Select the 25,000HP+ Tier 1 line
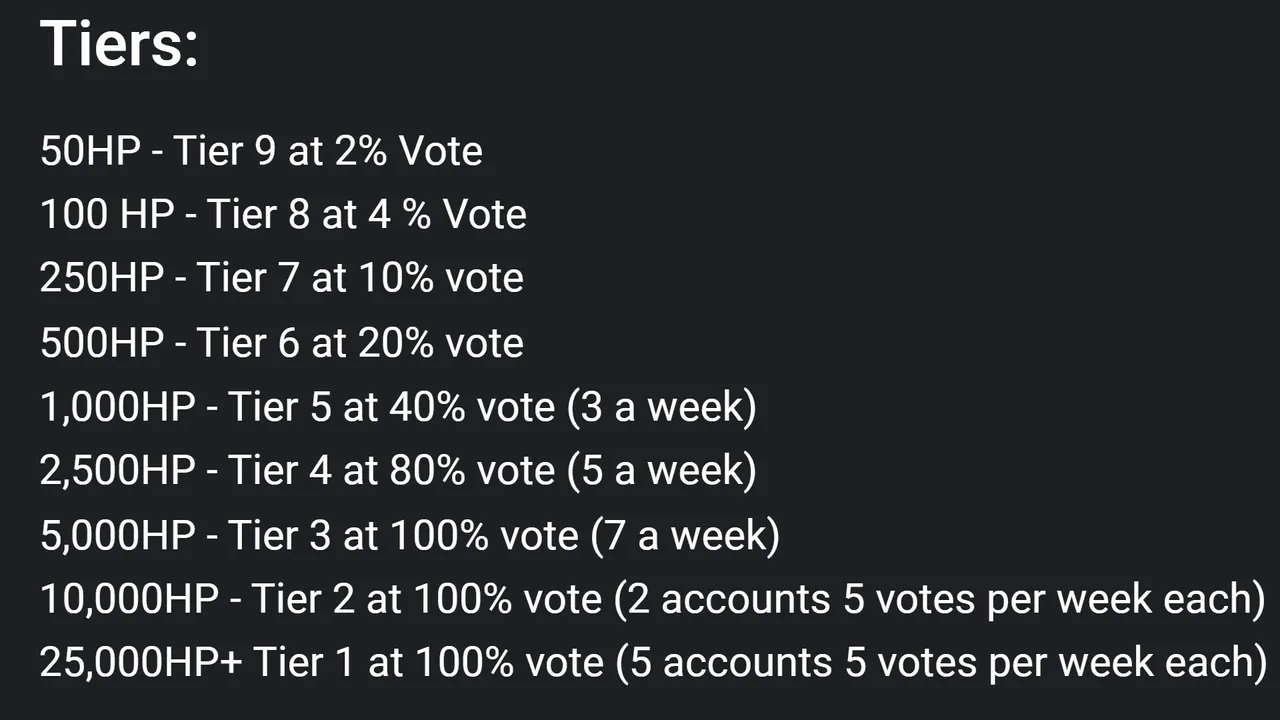Screen dimensions: 1280x720 tap(653, 664)
